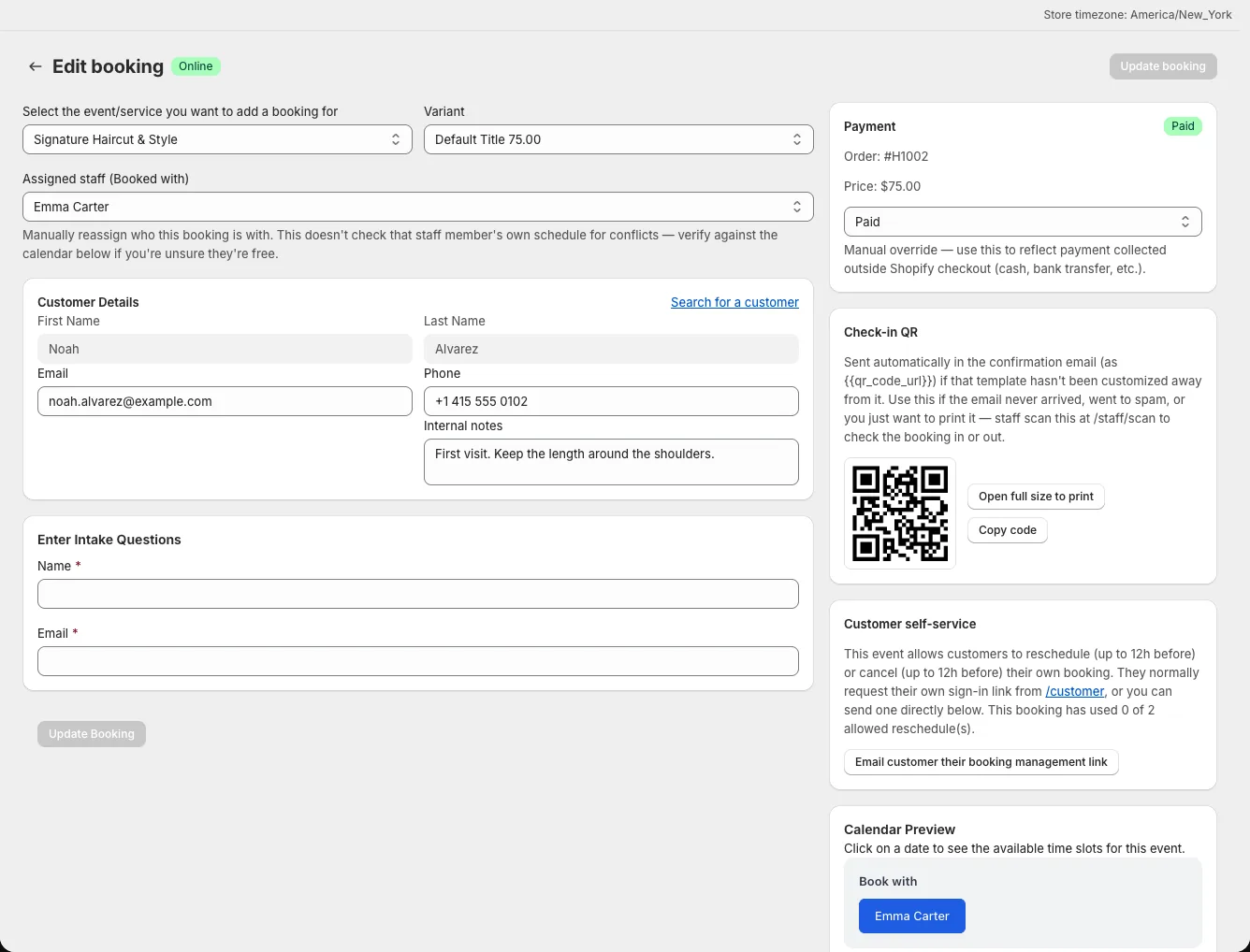The image size is (1250, 952).
Task: Click the First Name field containing Noah
Action: (x=225, y=349)
